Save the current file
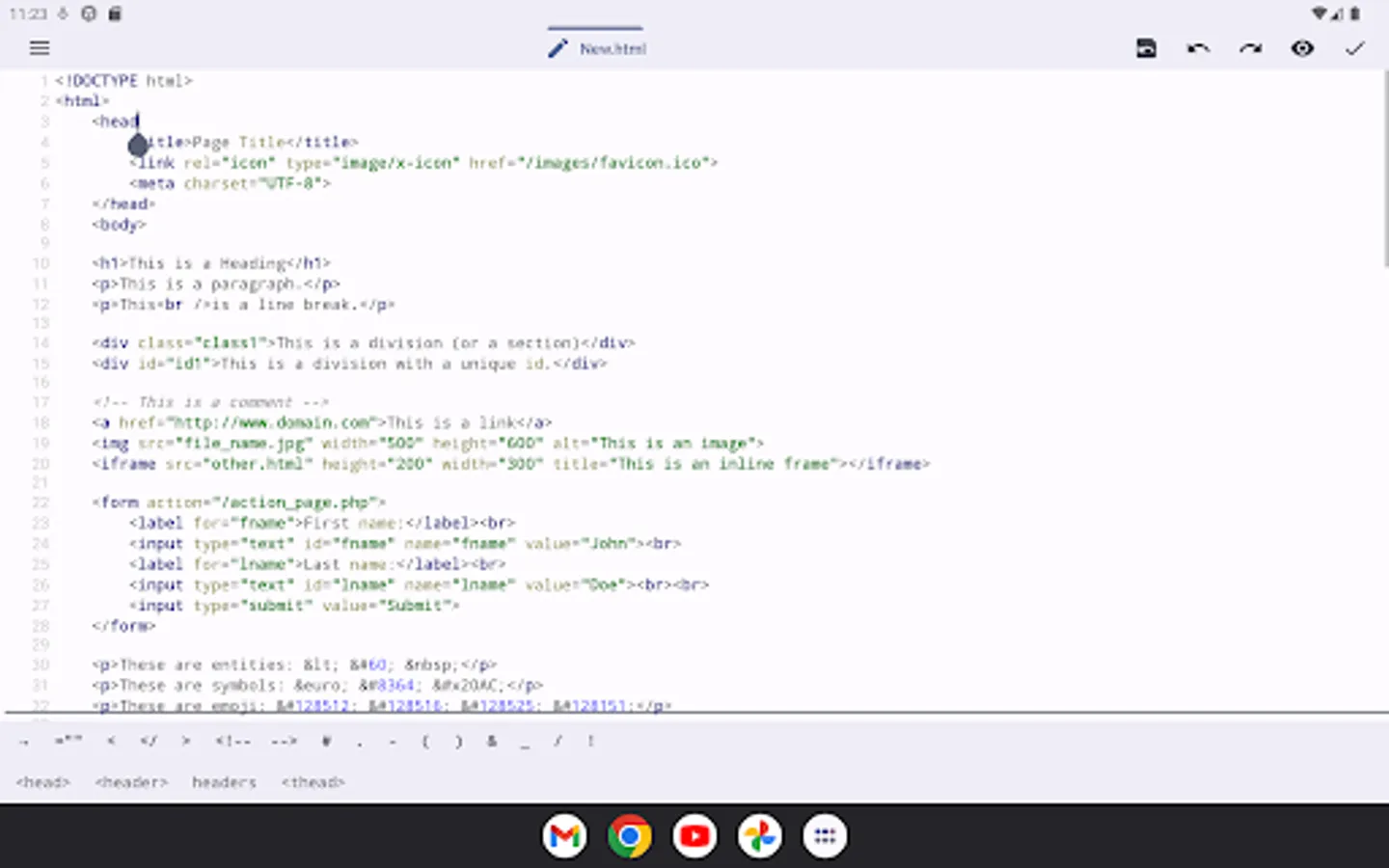Screen dimensions: 1389x868 coord(1146,48)
